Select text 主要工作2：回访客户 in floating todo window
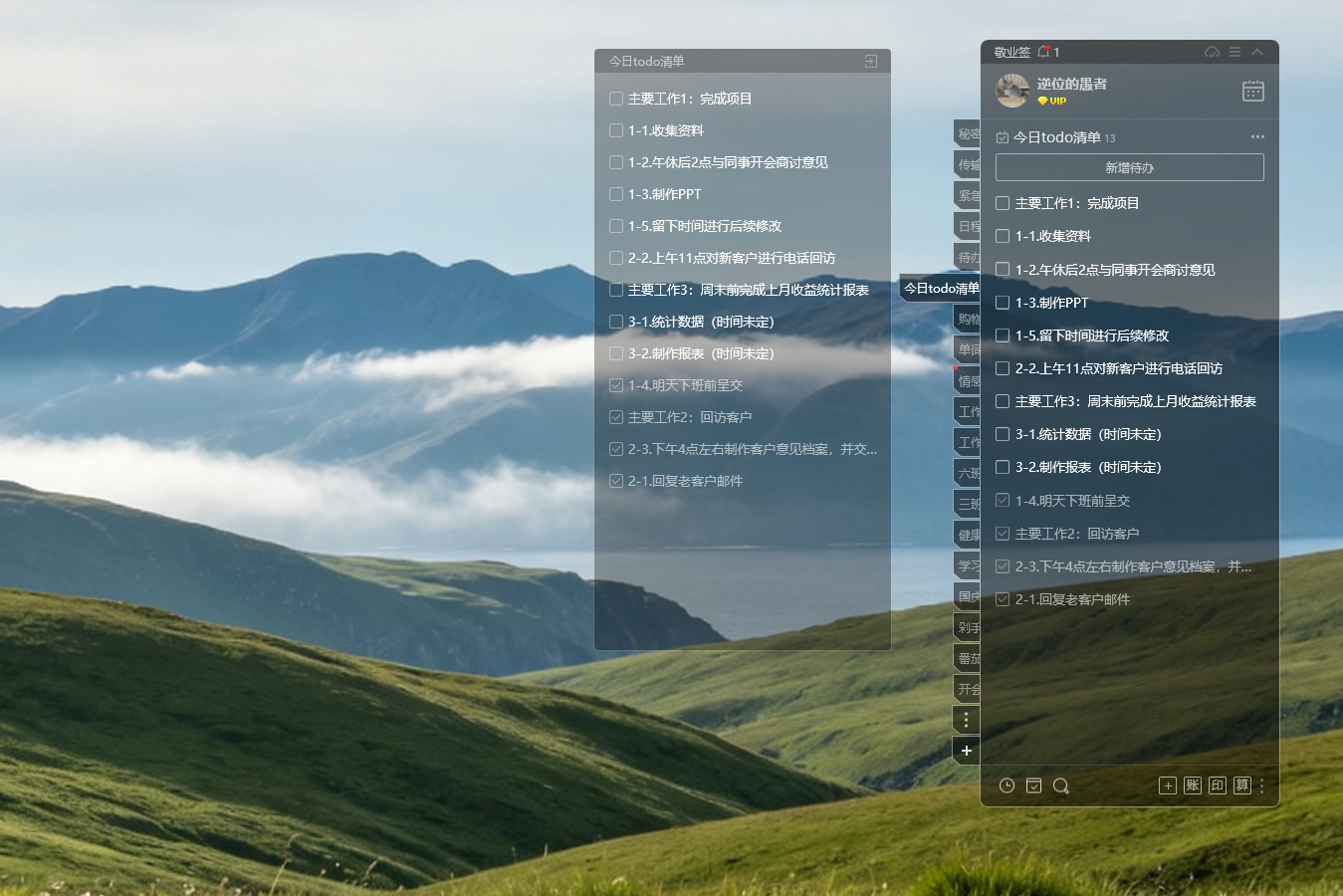The width and height of the screenshot is (1343, 896). [690, 417]
